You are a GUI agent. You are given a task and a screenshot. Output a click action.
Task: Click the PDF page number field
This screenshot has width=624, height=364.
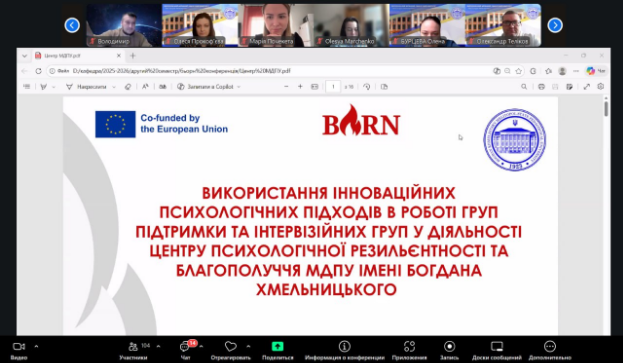point(333,86)
